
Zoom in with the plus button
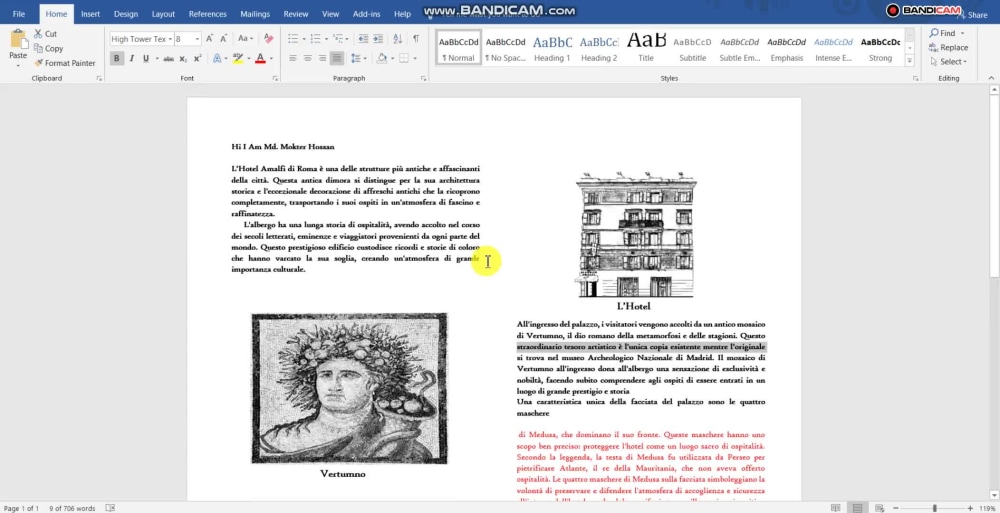pyautogui.click(x=972, y=508)
